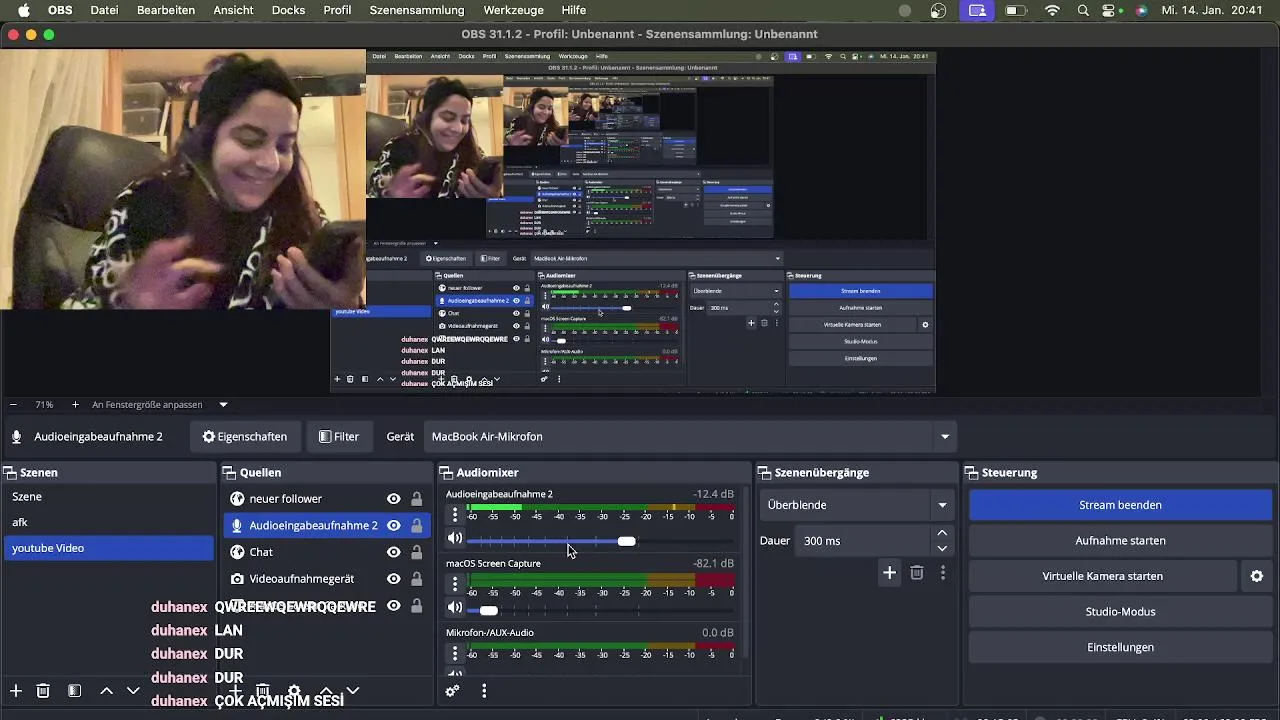This screenshot has height=720, width=1280.
Task: Mute Audioeingabeaufnahme 2 with speaker icon
Action: point(455,539)
